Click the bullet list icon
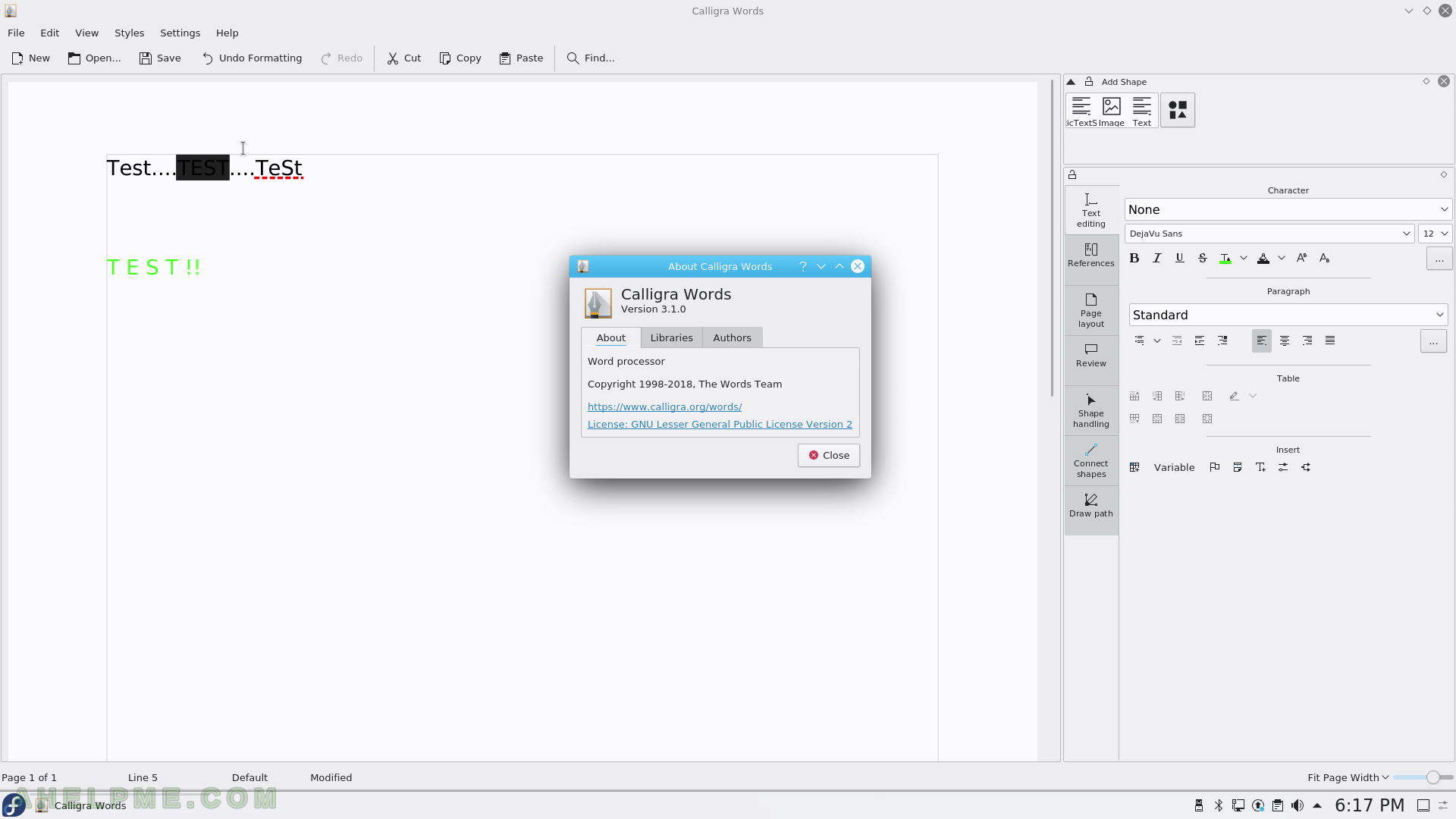 pos(1139,340)
